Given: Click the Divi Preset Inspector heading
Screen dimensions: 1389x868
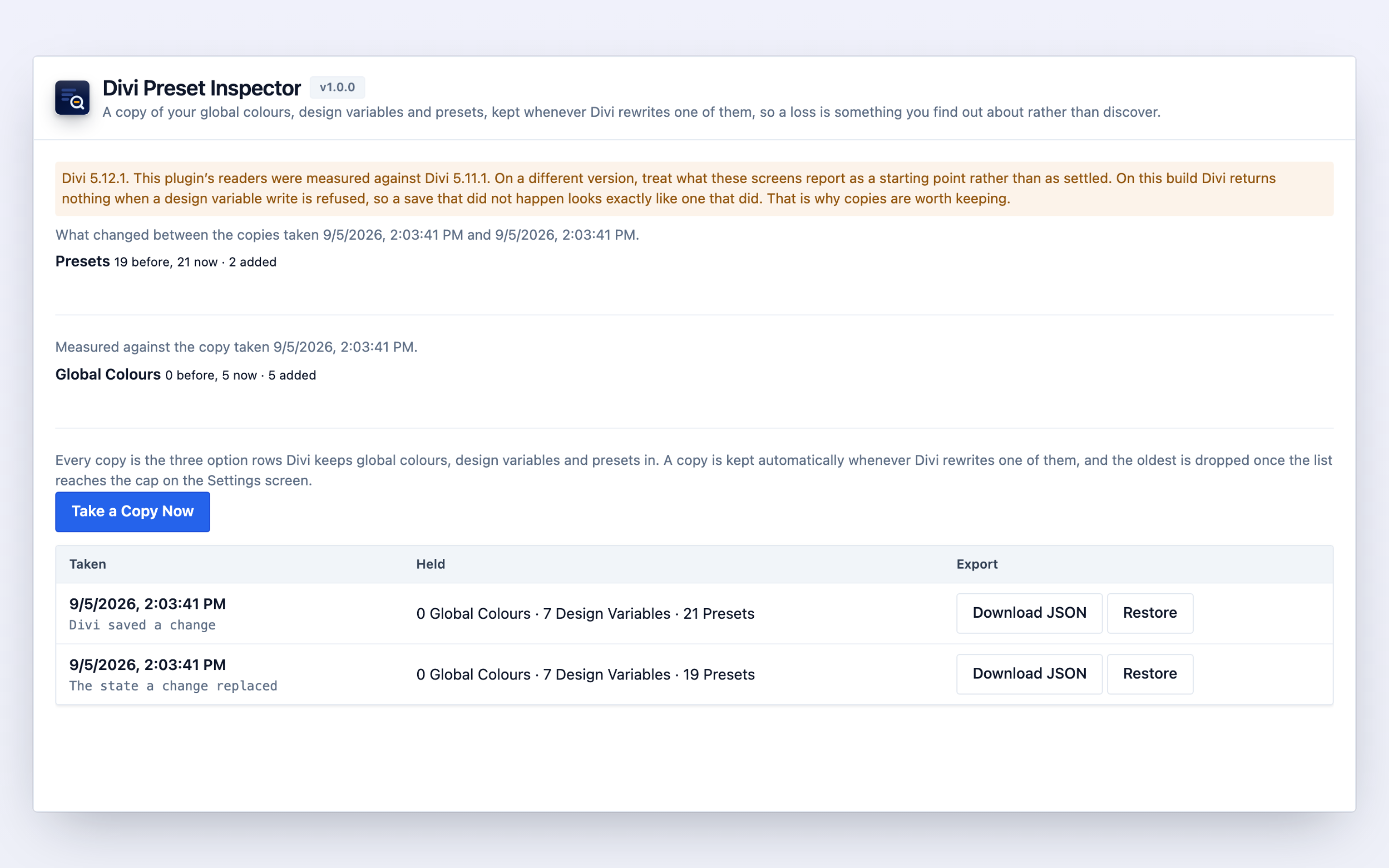Looking at the screenshot, I should pyautogui.click(x=202, y=88).
